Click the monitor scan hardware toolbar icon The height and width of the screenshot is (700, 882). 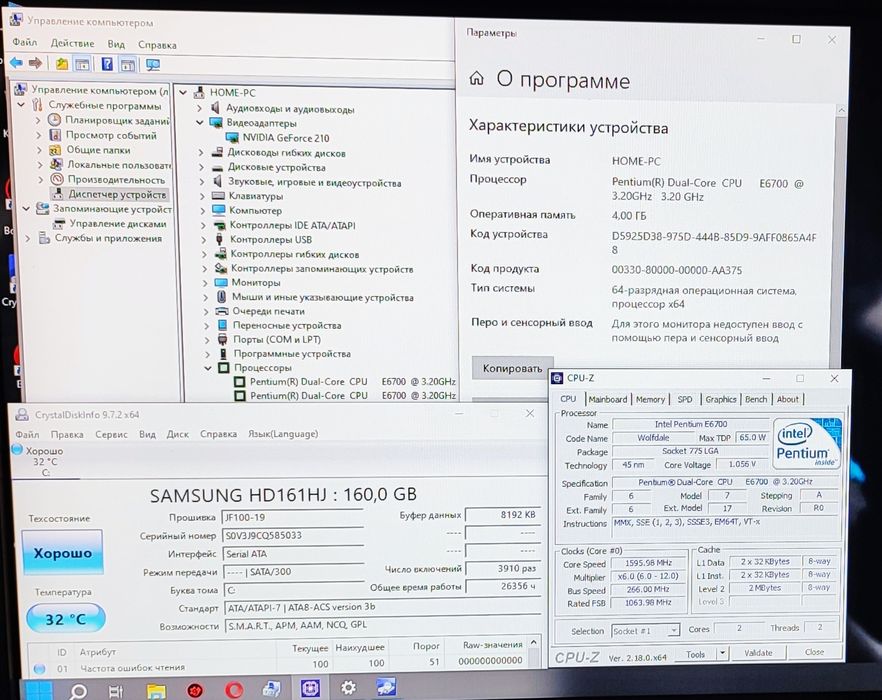tap(153, 65)
